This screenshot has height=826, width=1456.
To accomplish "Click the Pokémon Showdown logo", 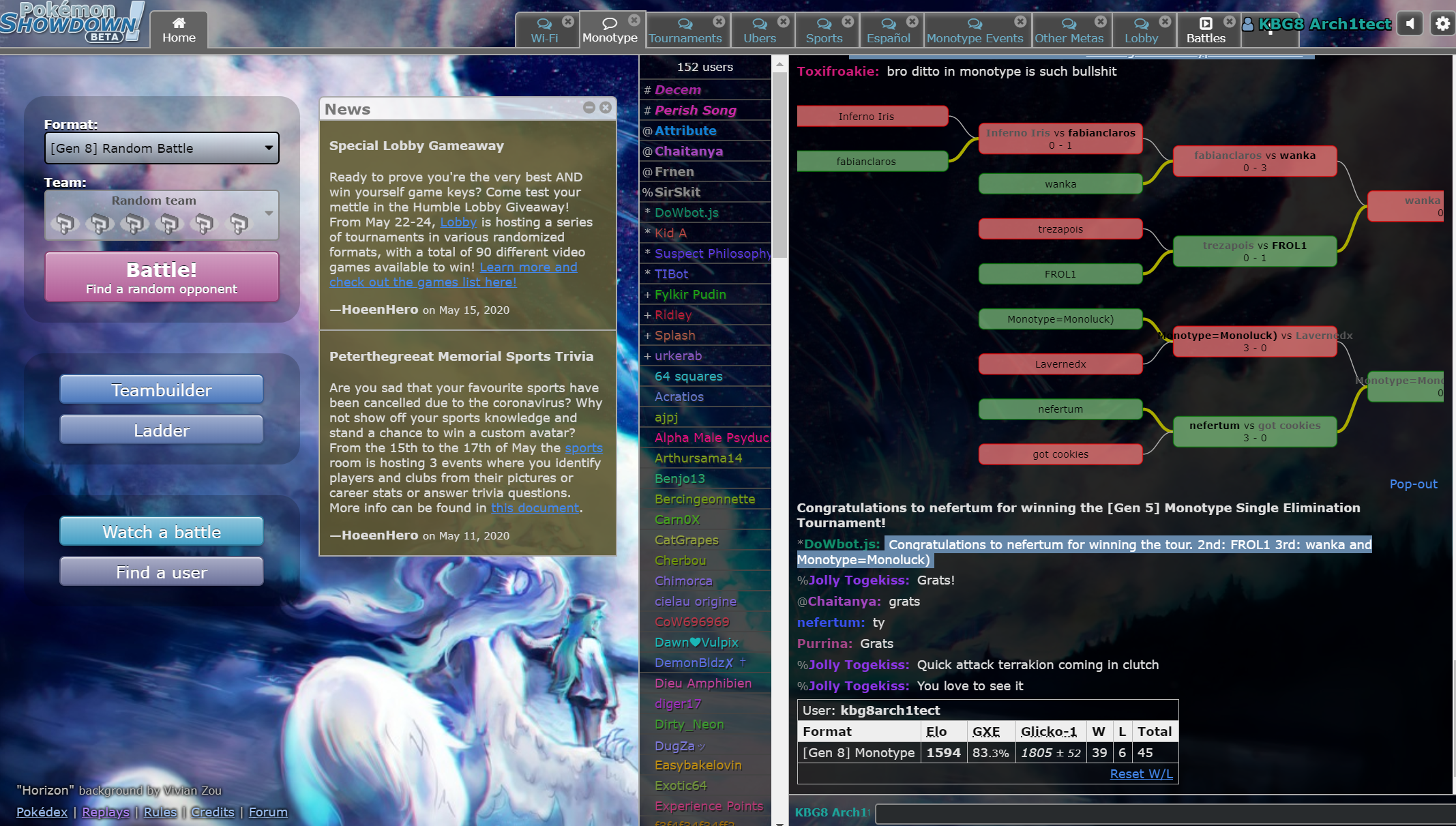I will click(72, 23).
